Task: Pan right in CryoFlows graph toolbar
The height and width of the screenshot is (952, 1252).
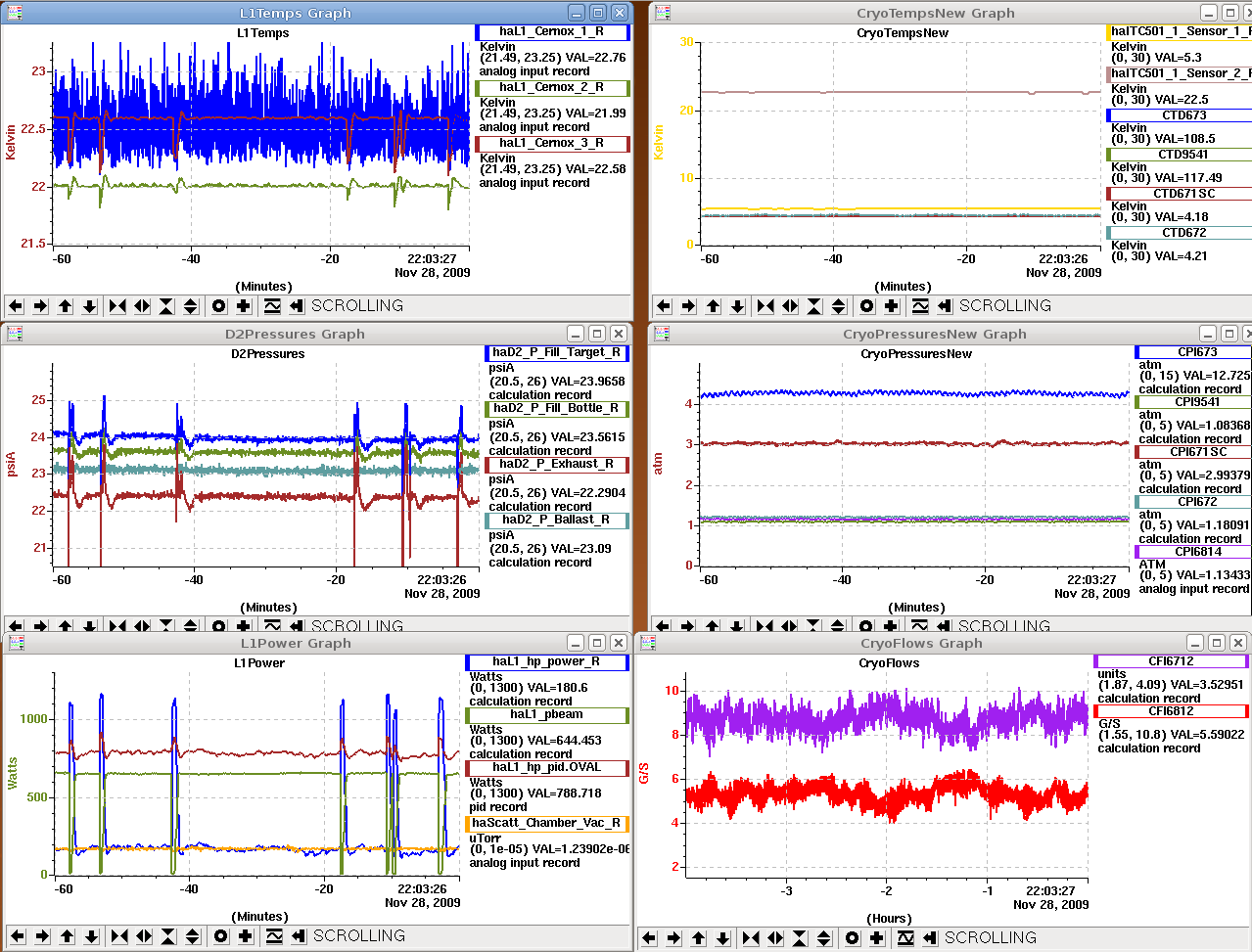Action: [x=673, y=938]
